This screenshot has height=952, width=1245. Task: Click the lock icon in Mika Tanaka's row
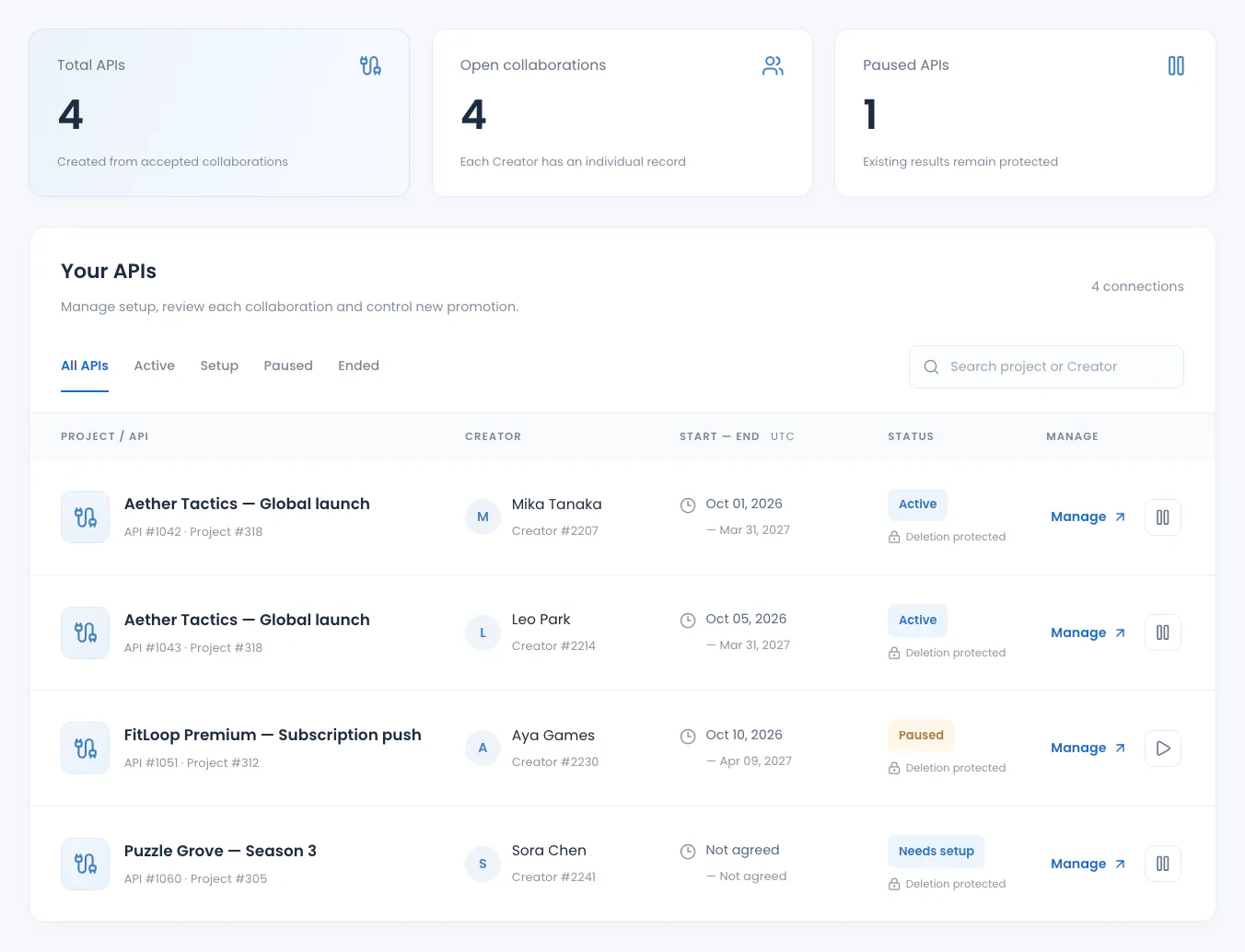click(x=894, y=537)
